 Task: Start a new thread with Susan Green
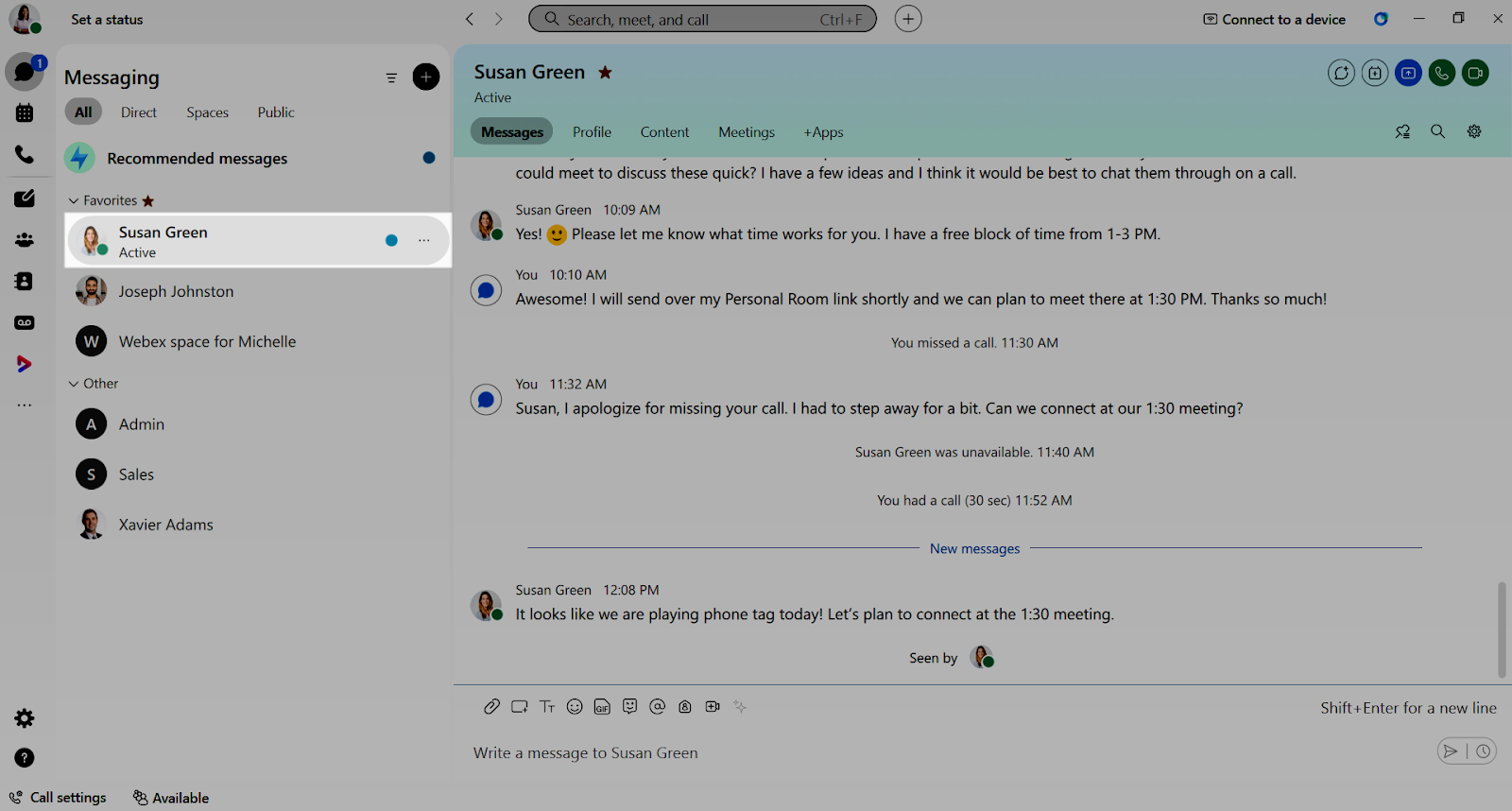(1341, 73)
